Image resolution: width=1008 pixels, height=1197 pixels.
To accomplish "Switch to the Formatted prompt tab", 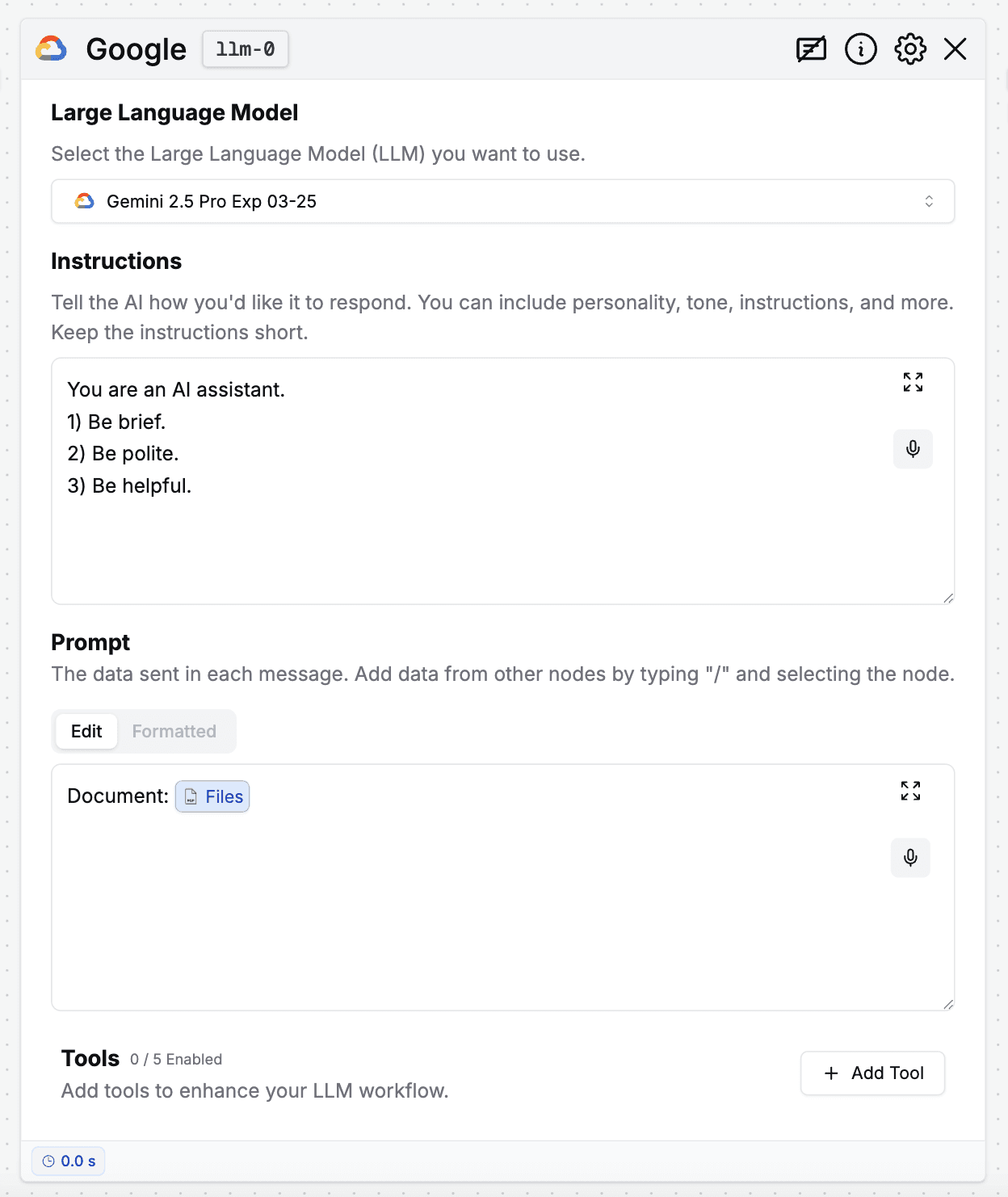I will click(x=174, y=731).
